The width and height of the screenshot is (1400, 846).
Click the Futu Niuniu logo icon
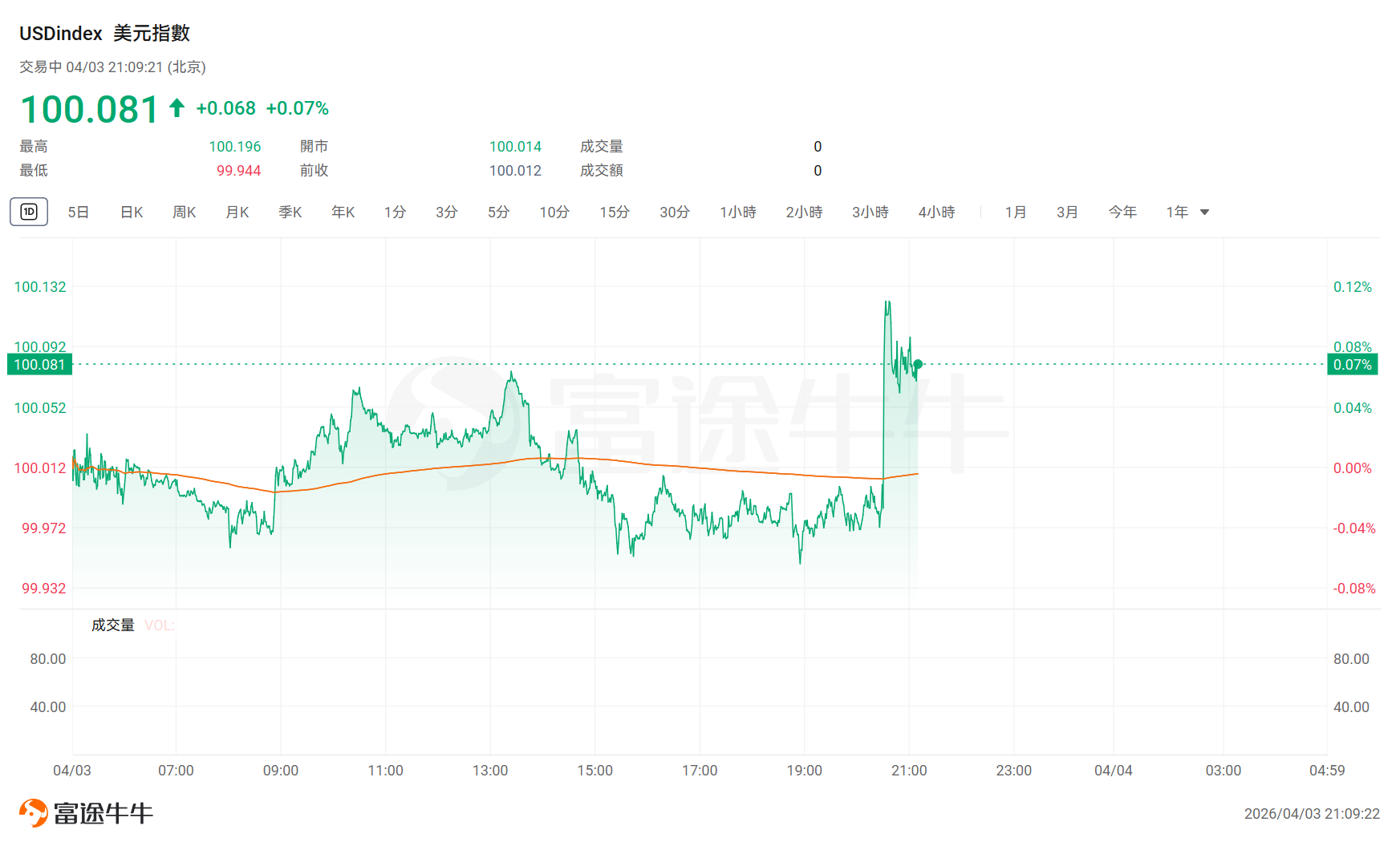coord(34,813)
